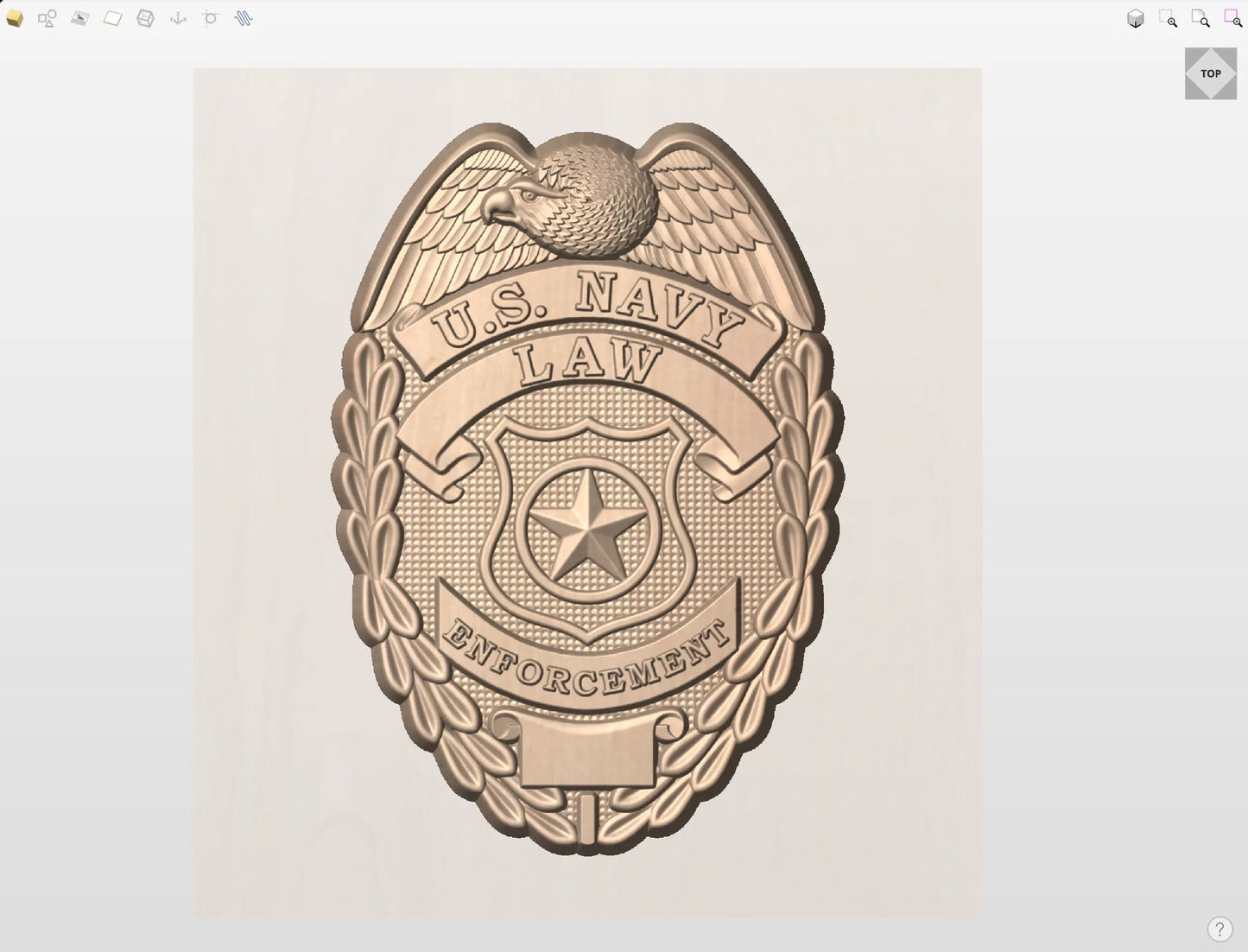Click the TOP face of view cube

1211,73
